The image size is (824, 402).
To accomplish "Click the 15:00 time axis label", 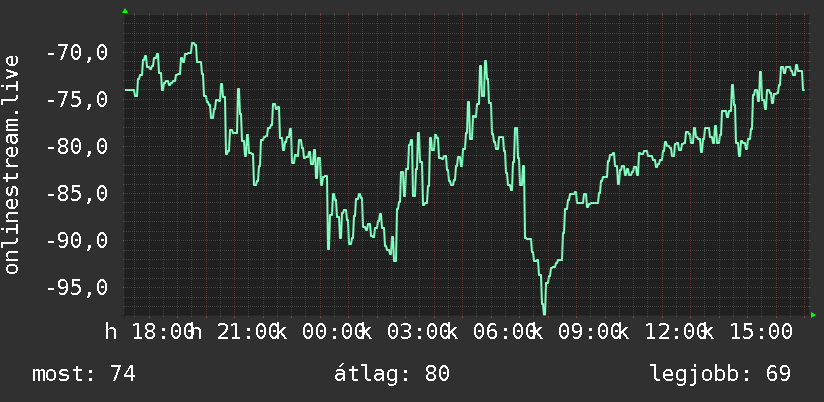I will click(760, 332).
